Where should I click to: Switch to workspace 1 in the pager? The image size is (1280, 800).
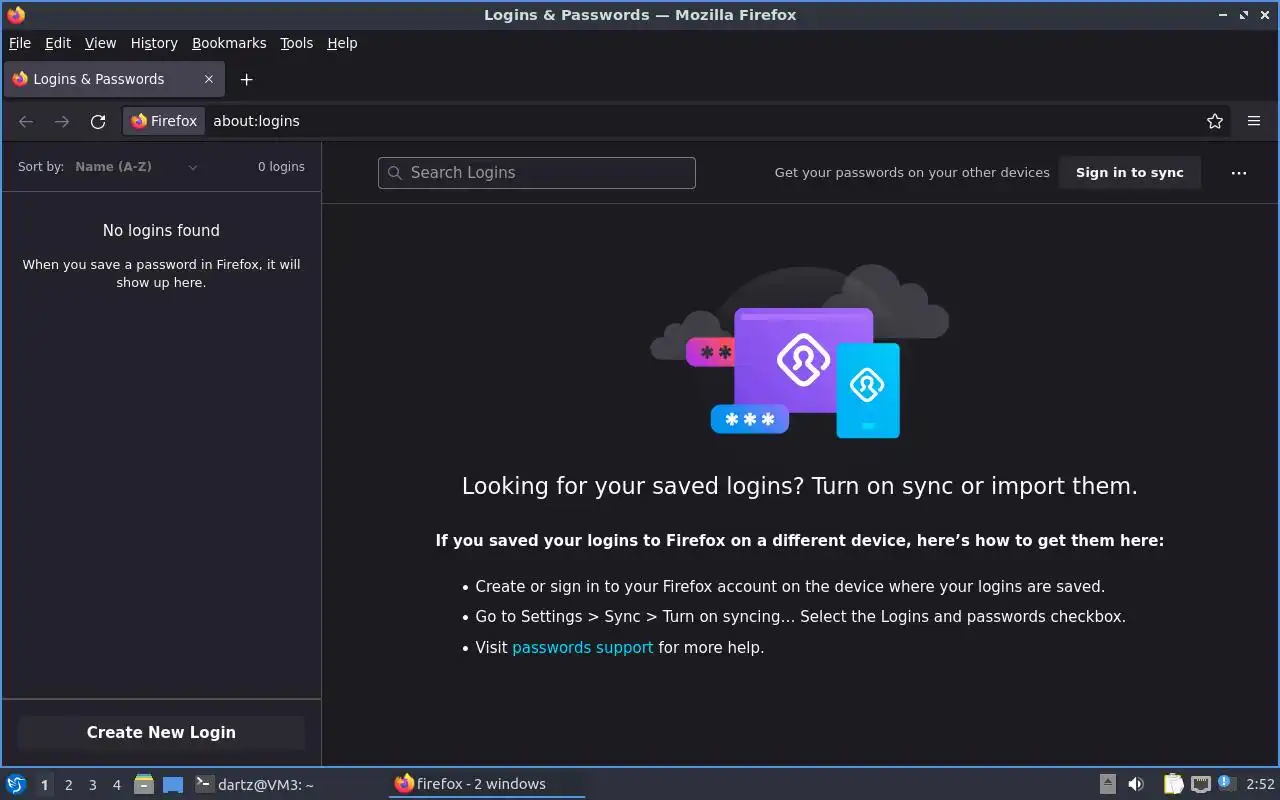point(45,785)
